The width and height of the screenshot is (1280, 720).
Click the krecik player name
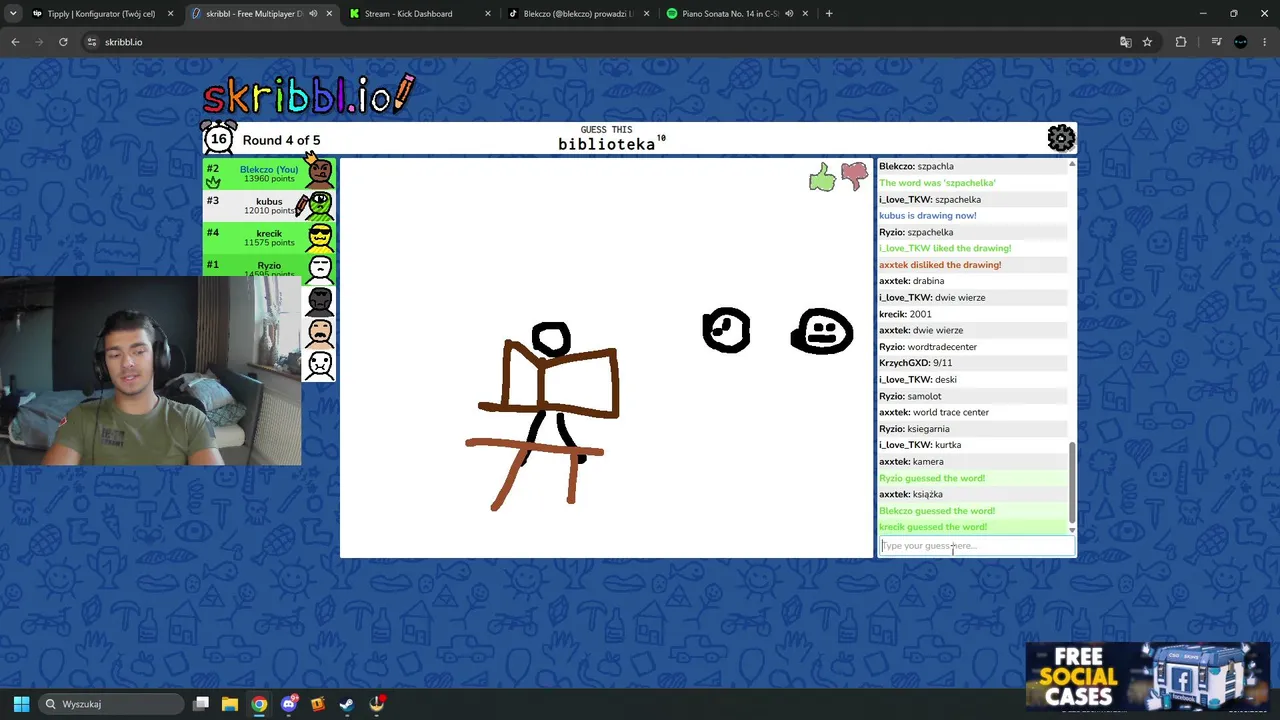click(x=269, y=233)
